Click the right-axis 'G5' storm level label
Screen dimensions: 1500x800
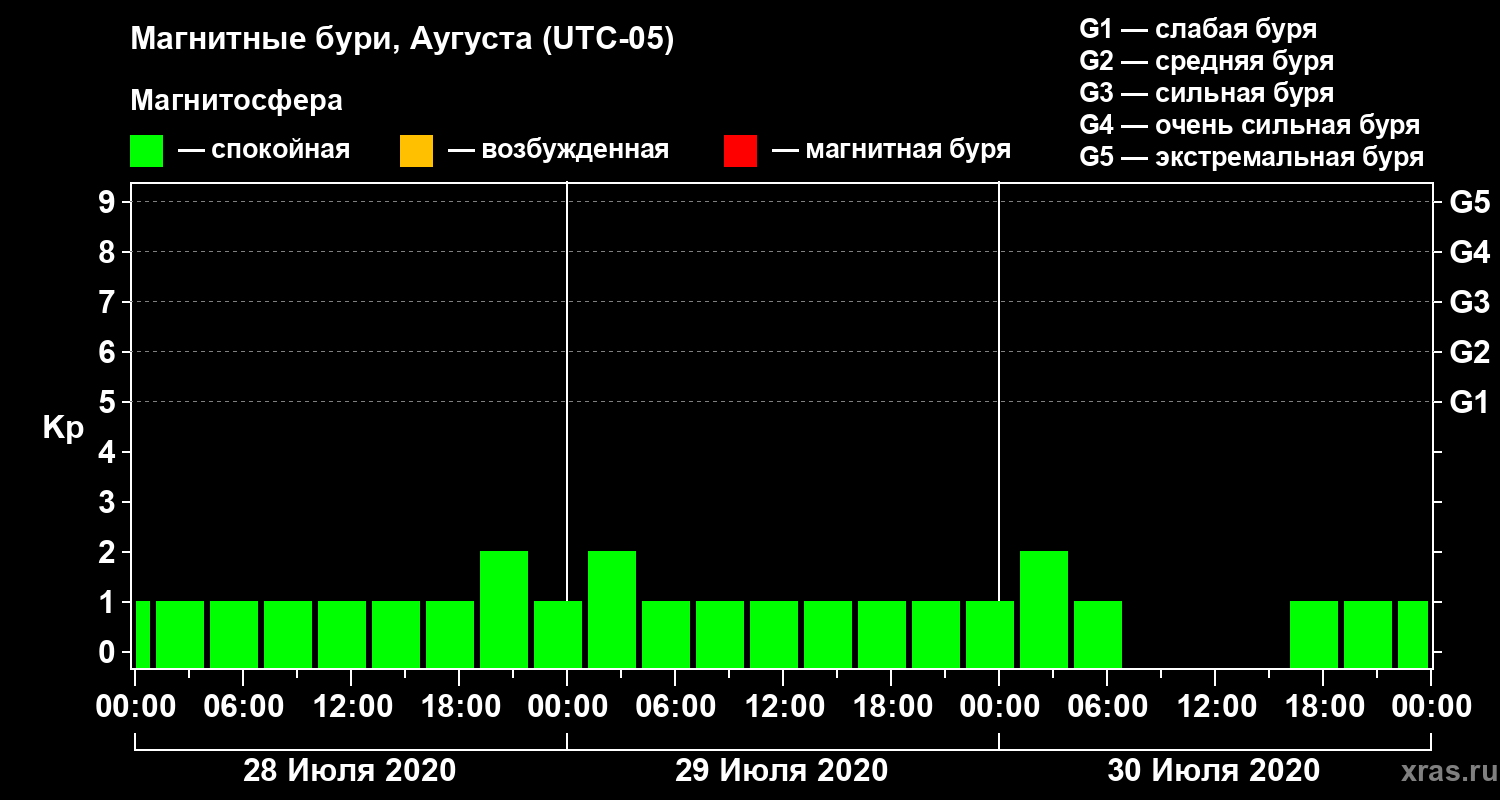tap(1470, 203)
